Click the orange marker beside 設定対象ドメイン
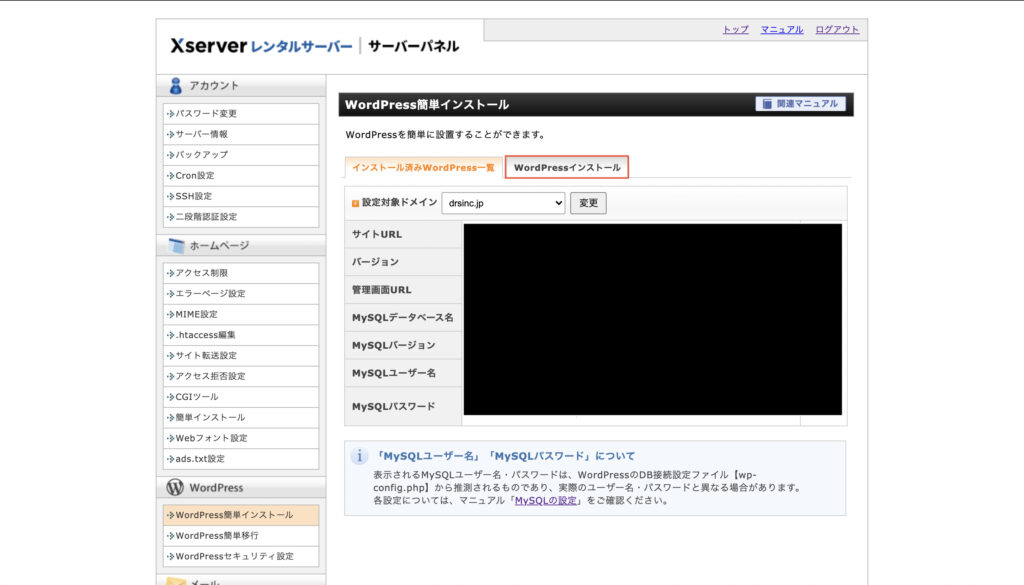 [355, 204]
